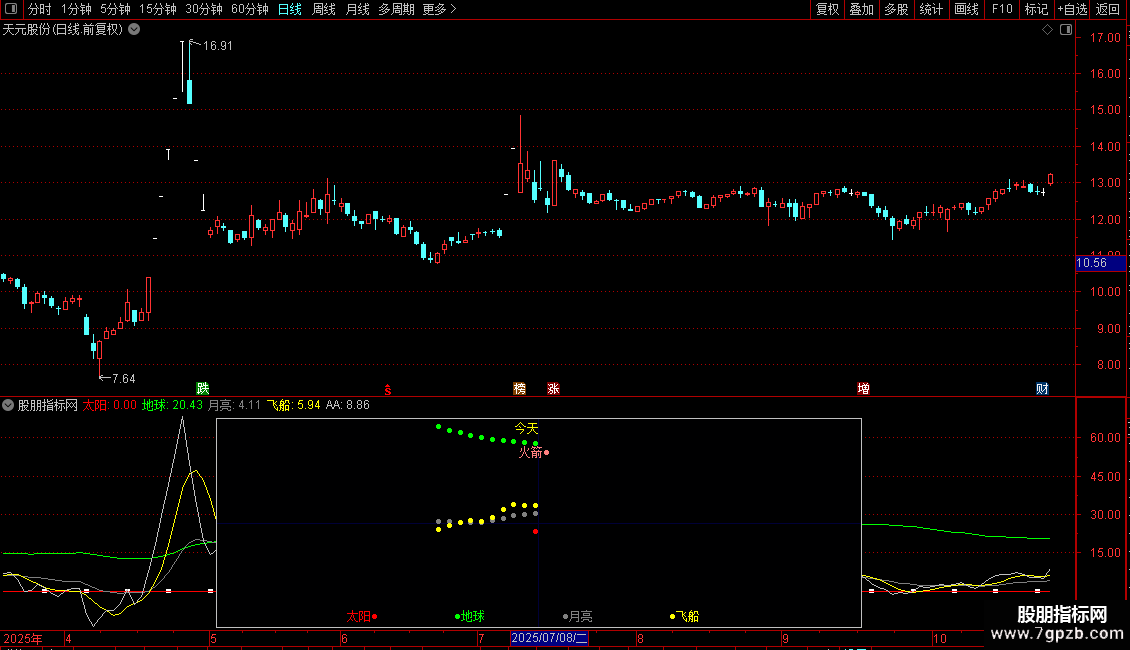Click the 增 event marker icon

863,388
